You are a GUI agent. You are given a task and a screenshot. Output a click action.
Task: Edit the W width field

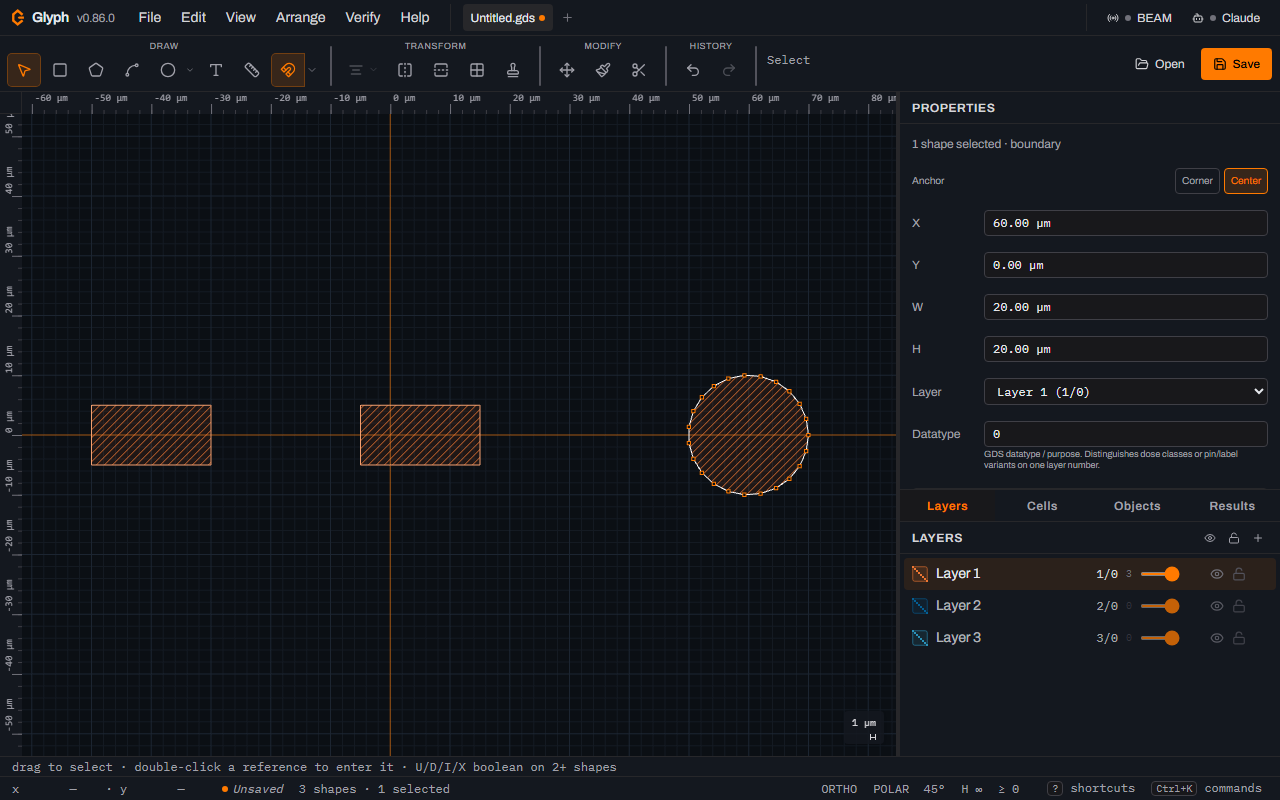(x=1126, y=307)
